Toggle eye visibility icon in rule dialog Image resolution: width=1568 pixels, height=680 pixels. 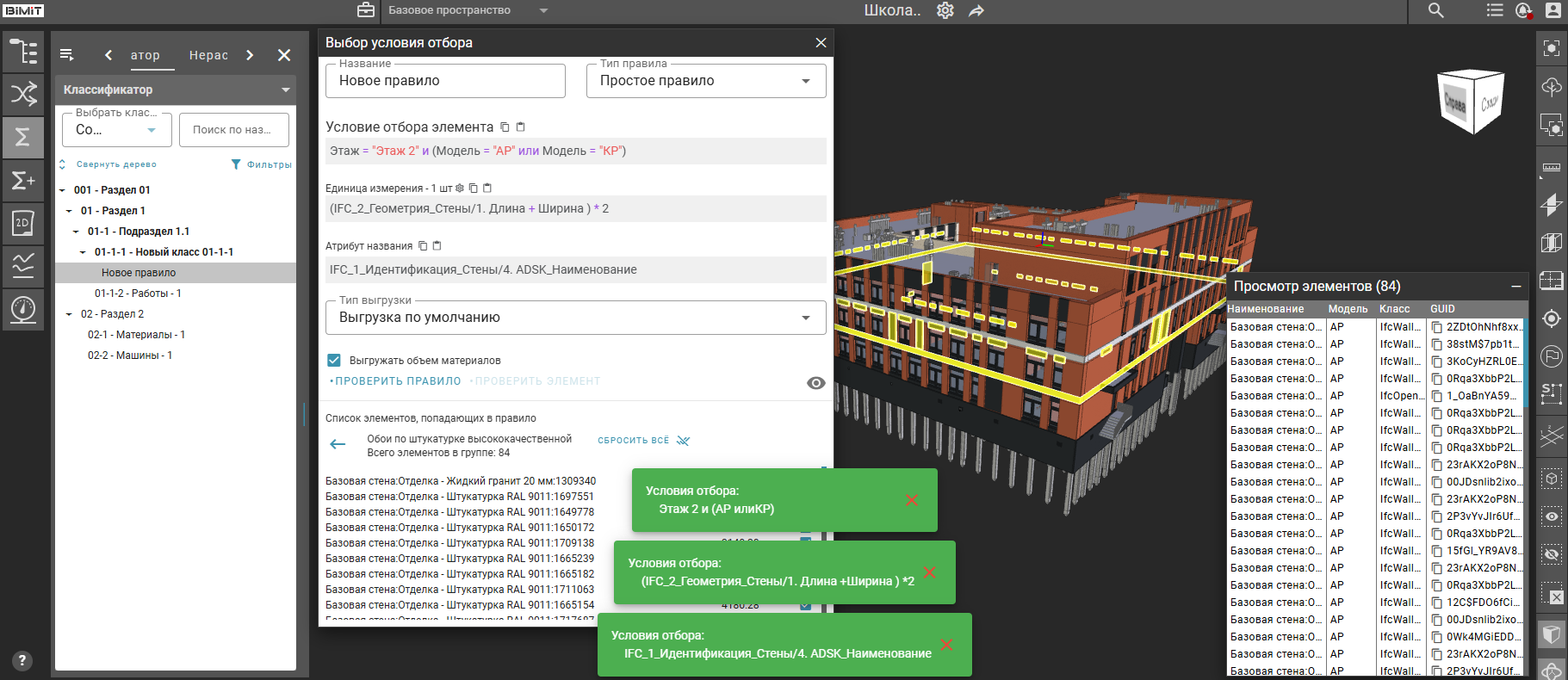(x=815, y=383)
